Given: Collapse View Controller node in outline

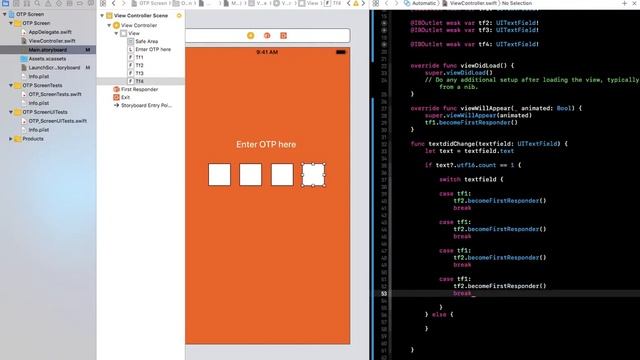Looking at the screenshot, I should tap(109, 25).
